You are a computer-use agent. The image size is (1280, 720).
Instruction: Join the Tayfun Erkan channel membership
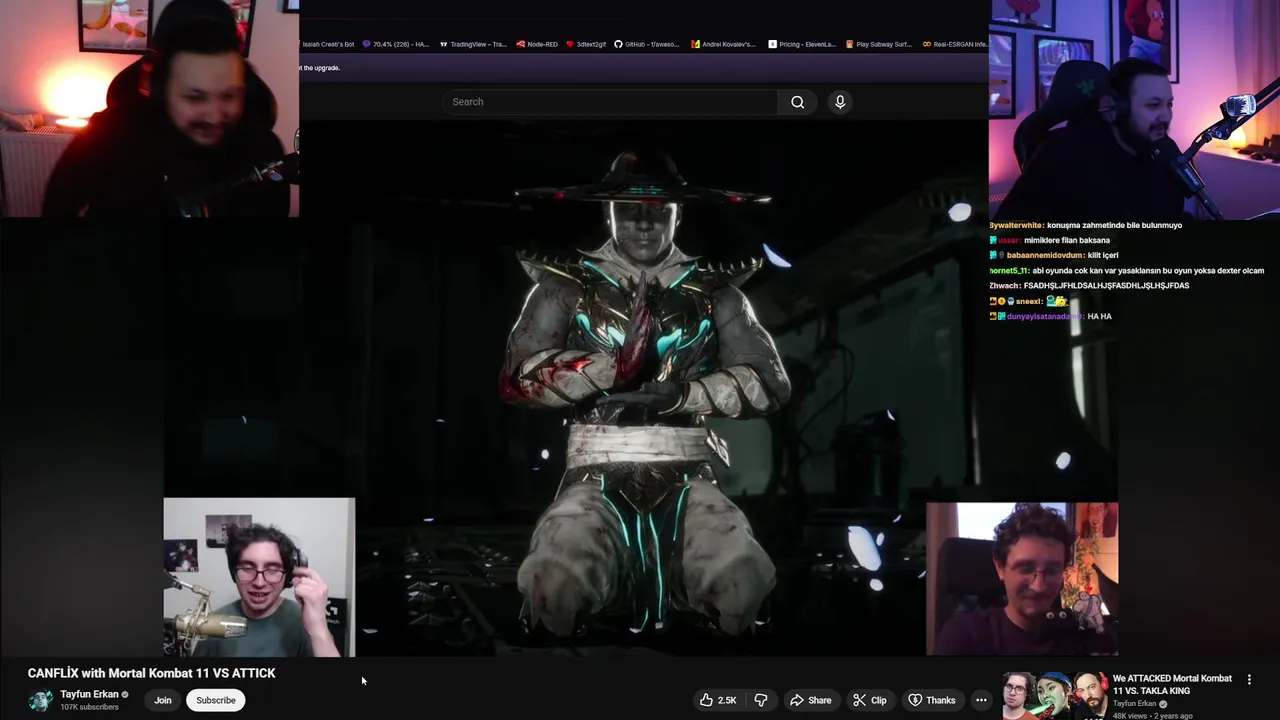pyautogui.click(x=163, y=700)
